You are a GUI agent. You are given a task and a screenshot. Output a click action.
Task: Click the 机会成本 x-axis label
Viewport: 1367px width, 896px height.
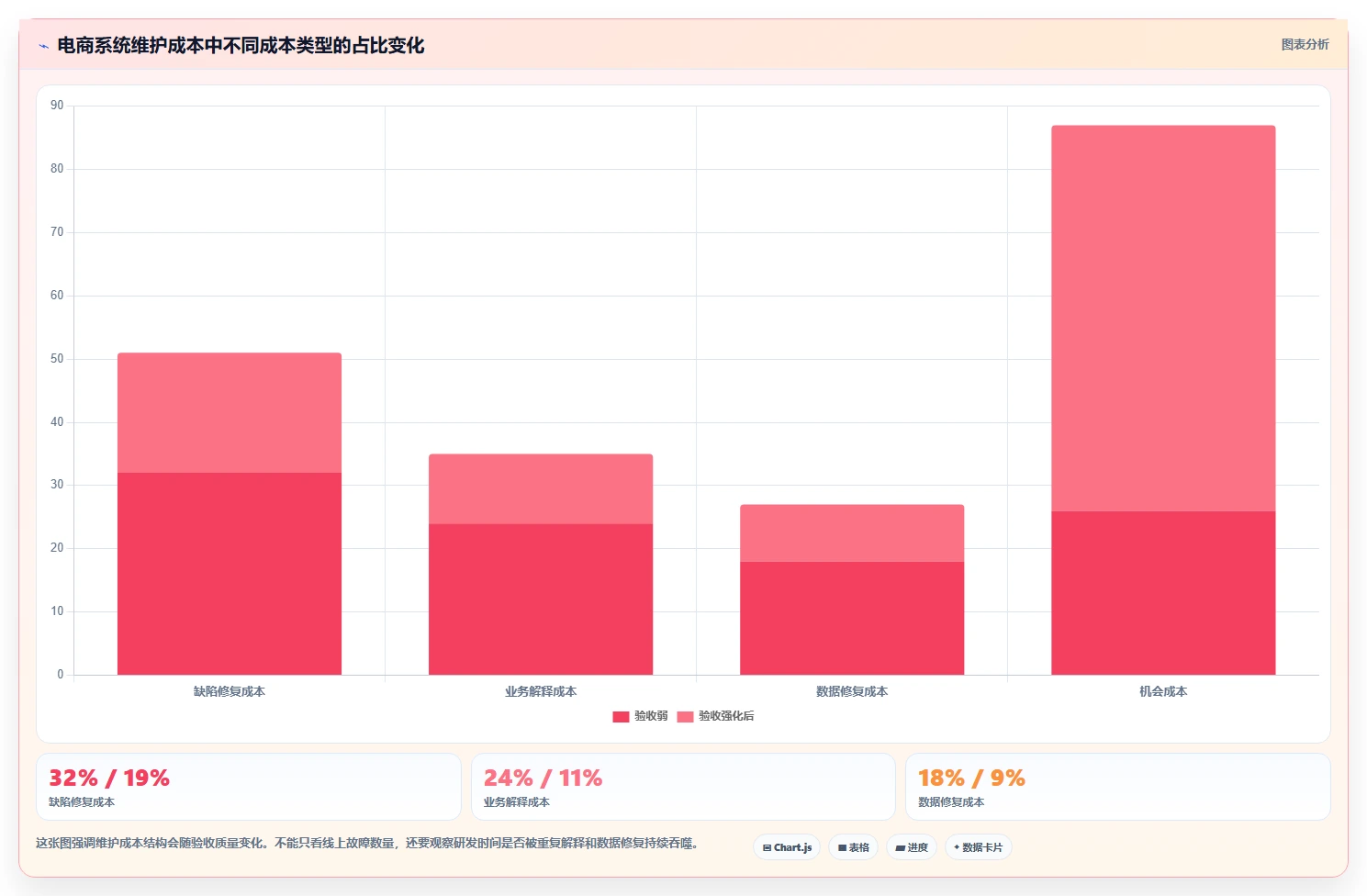(x=1163, y=691)
